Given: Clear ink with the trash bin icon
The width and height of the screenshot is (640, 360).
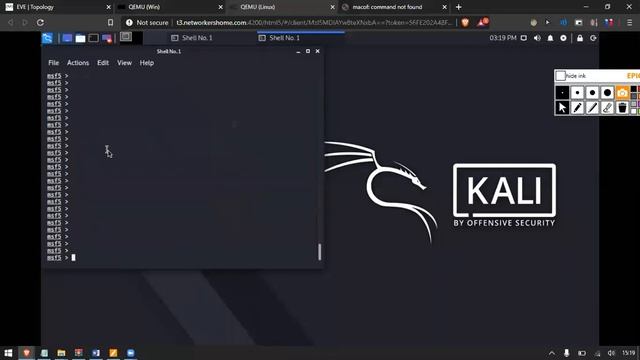Looking at the screenshot, I should pos(622,108).
